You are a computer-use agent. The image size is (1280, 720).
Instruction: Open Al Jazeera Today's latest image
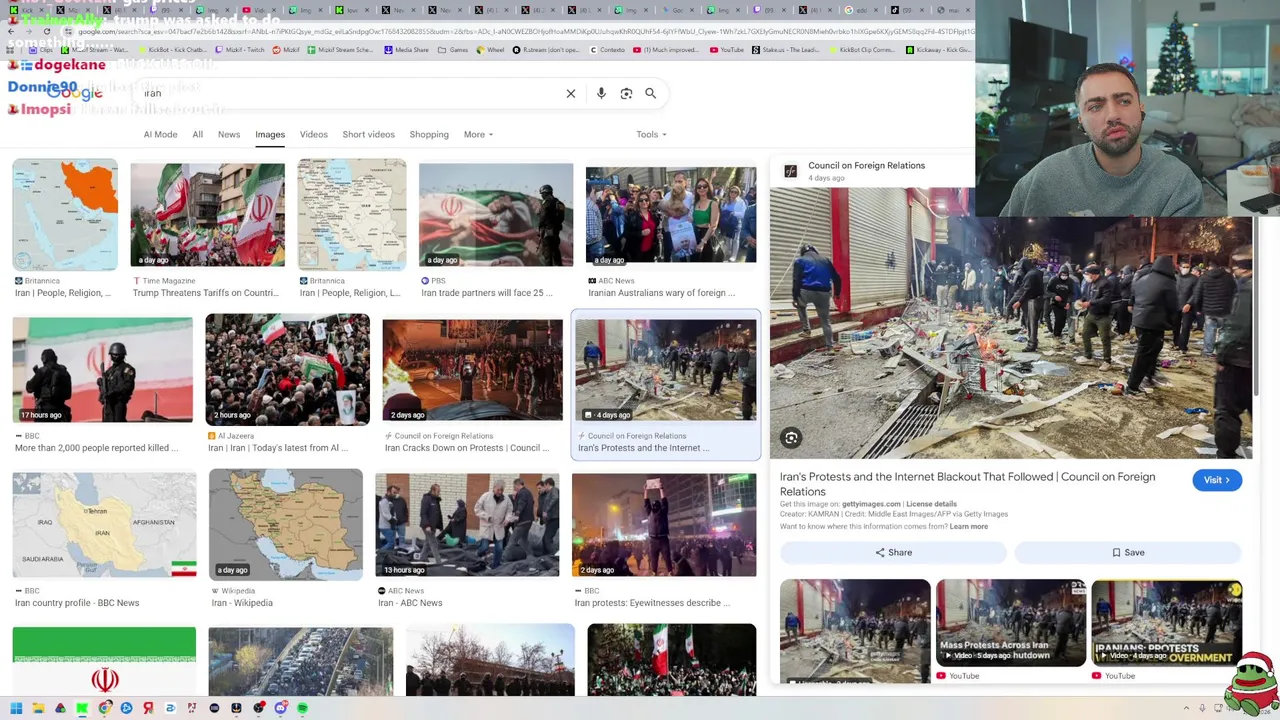click(287, 370)
